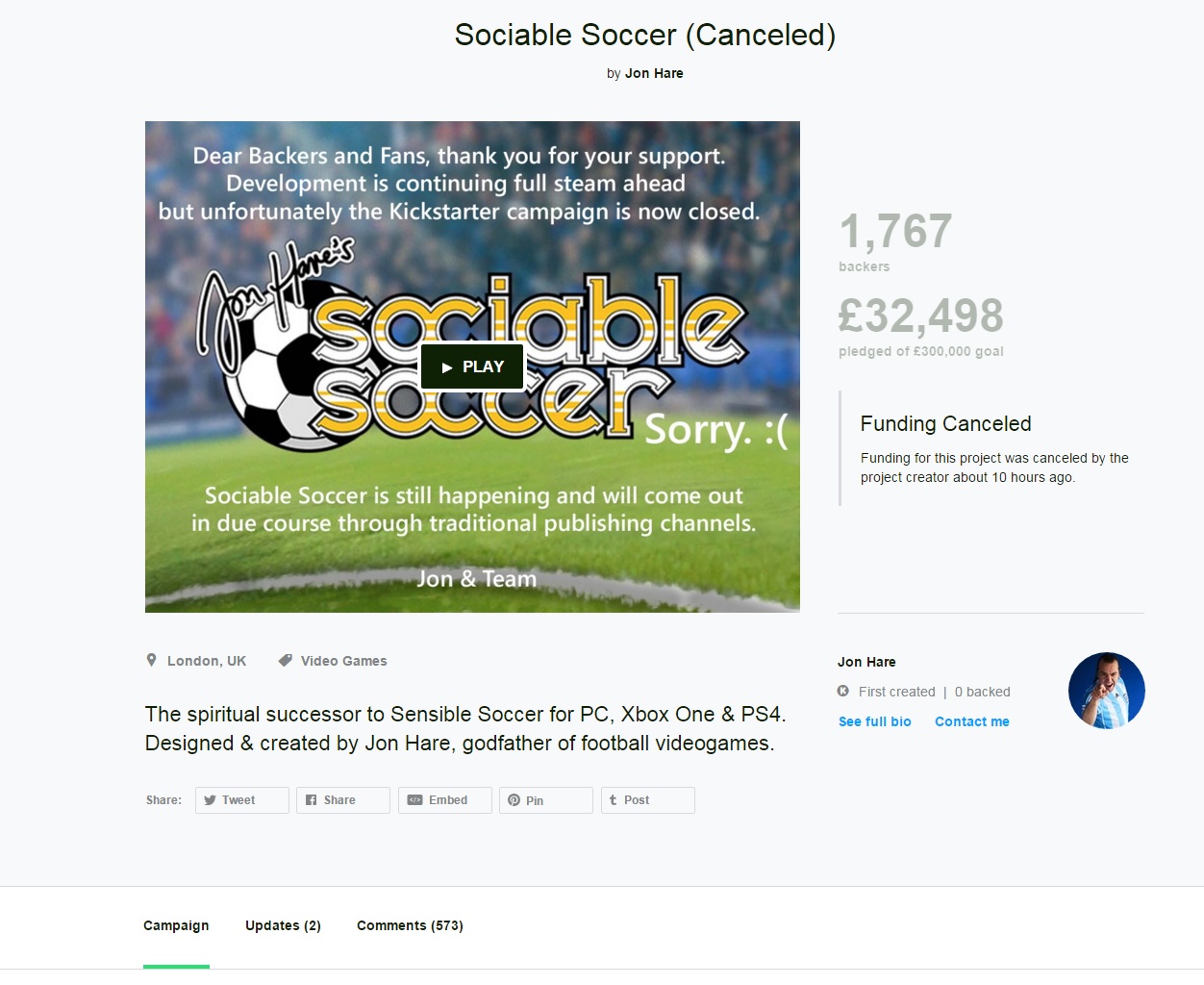Click the location pin icon

pyautogui.click(x=151, y=660)
